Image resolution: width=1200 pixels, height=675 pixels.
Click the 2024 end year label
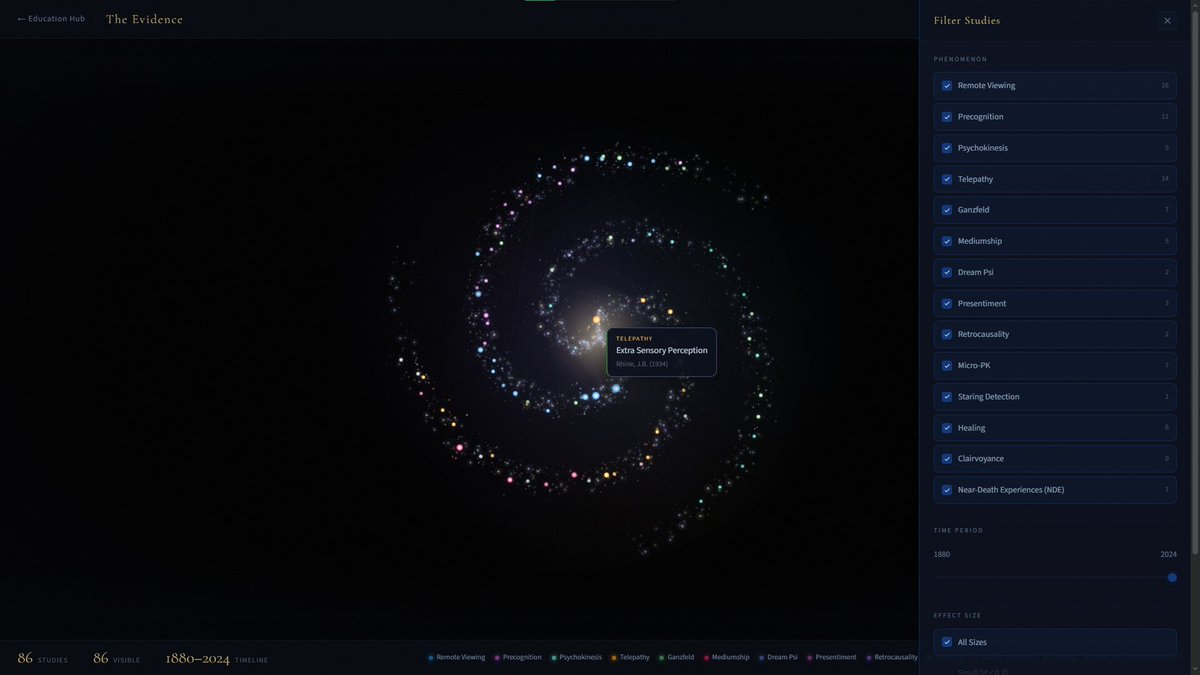1168,554
